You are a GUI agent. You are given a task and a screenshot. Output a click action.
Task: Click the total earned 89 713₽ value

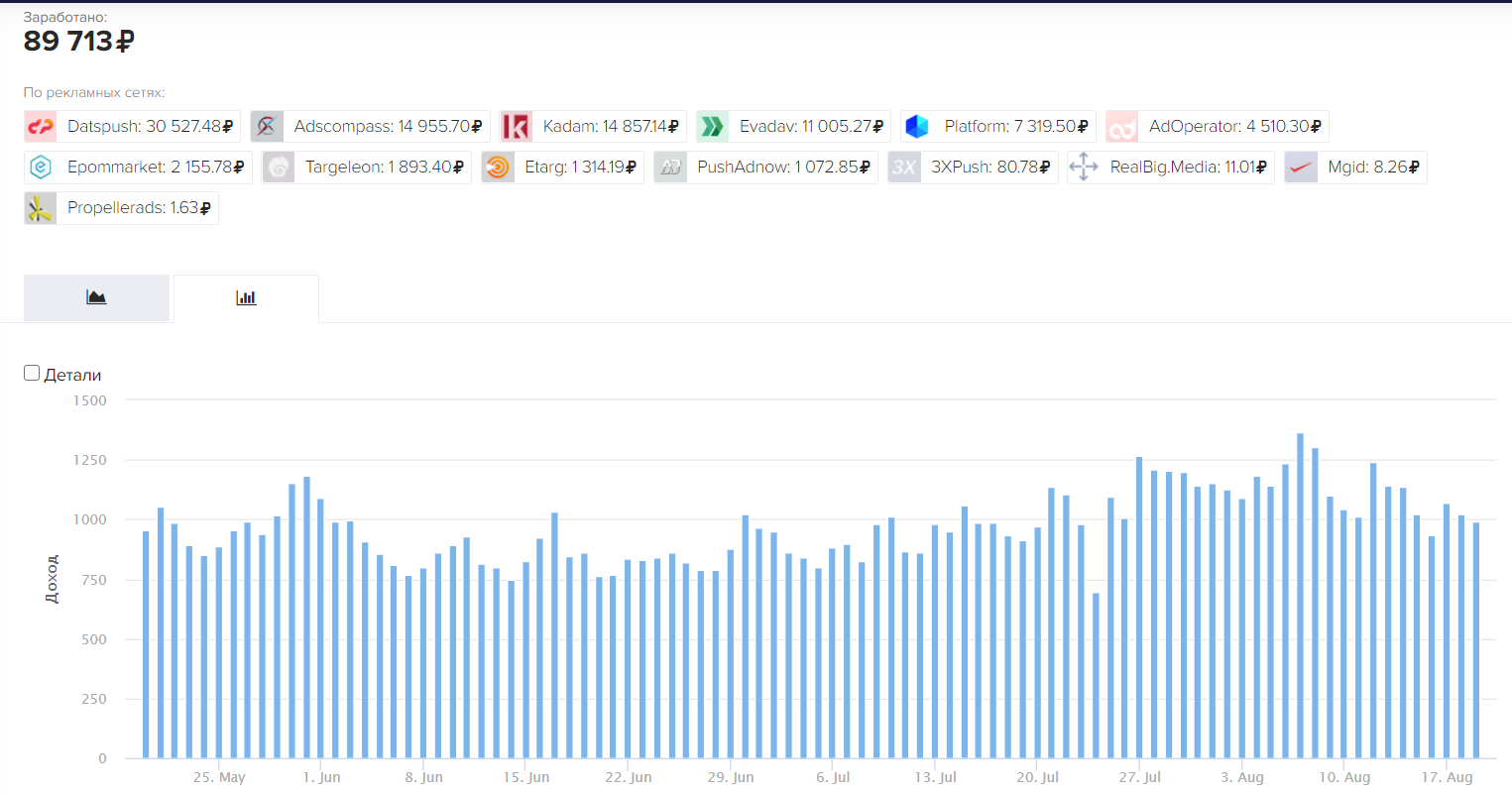pyautogui.click(x=79, y=42)
